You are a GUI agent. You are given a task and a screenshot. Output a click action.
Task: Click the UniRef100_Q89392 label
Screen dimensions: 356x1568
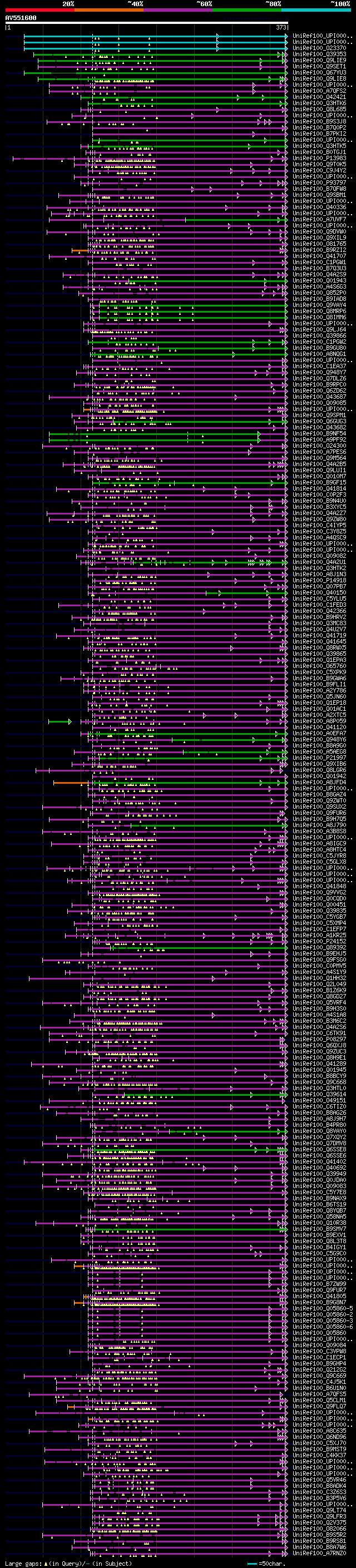pos(319,947)
